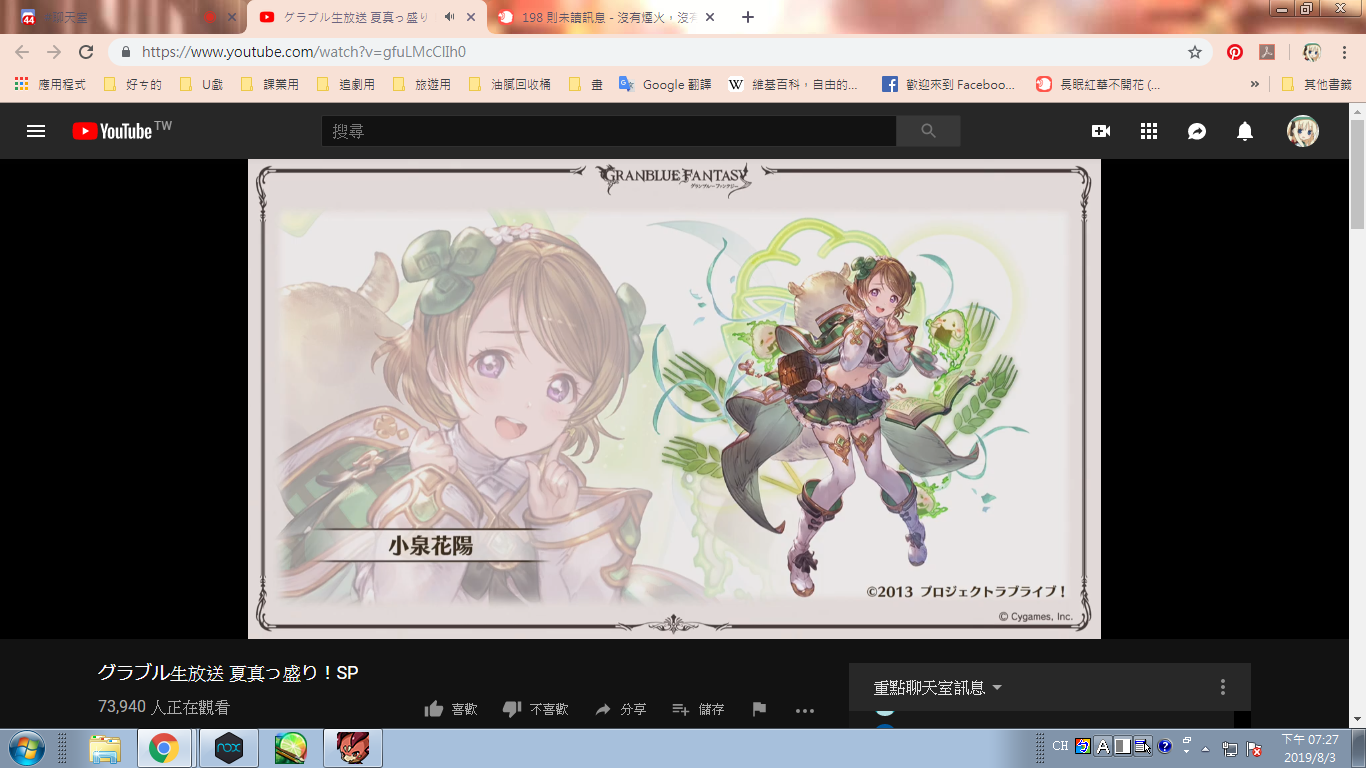Report the video with the flag icon
Image resolution: width=1366 pixels, height=768 pixels.
759,709
